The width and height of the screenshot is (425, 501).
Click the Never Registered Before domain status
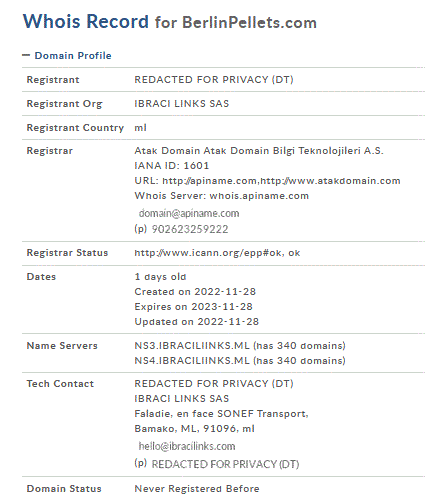click(197, 489)
